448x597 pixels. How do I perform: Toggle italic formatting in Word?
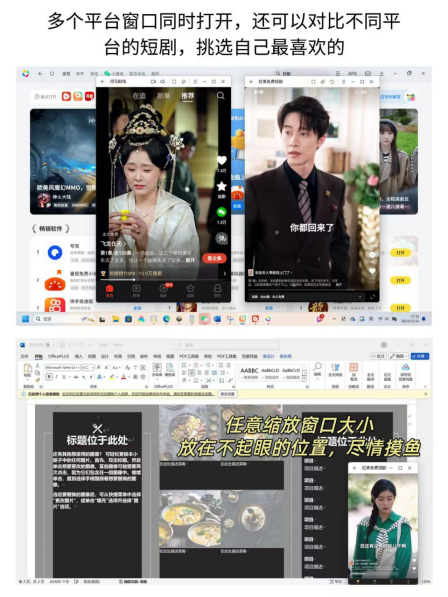pyautogui.click(x=57, y=377)
